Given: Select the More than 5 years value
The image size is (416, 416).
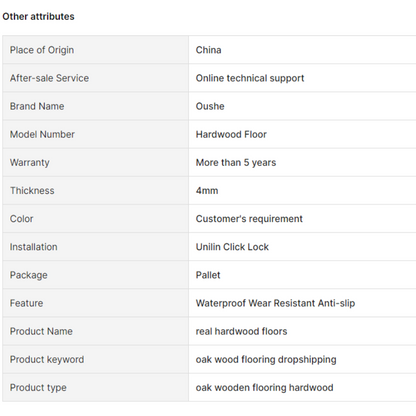Looking at the screenshot, I should pyautogui.click(x=236, y=163).
